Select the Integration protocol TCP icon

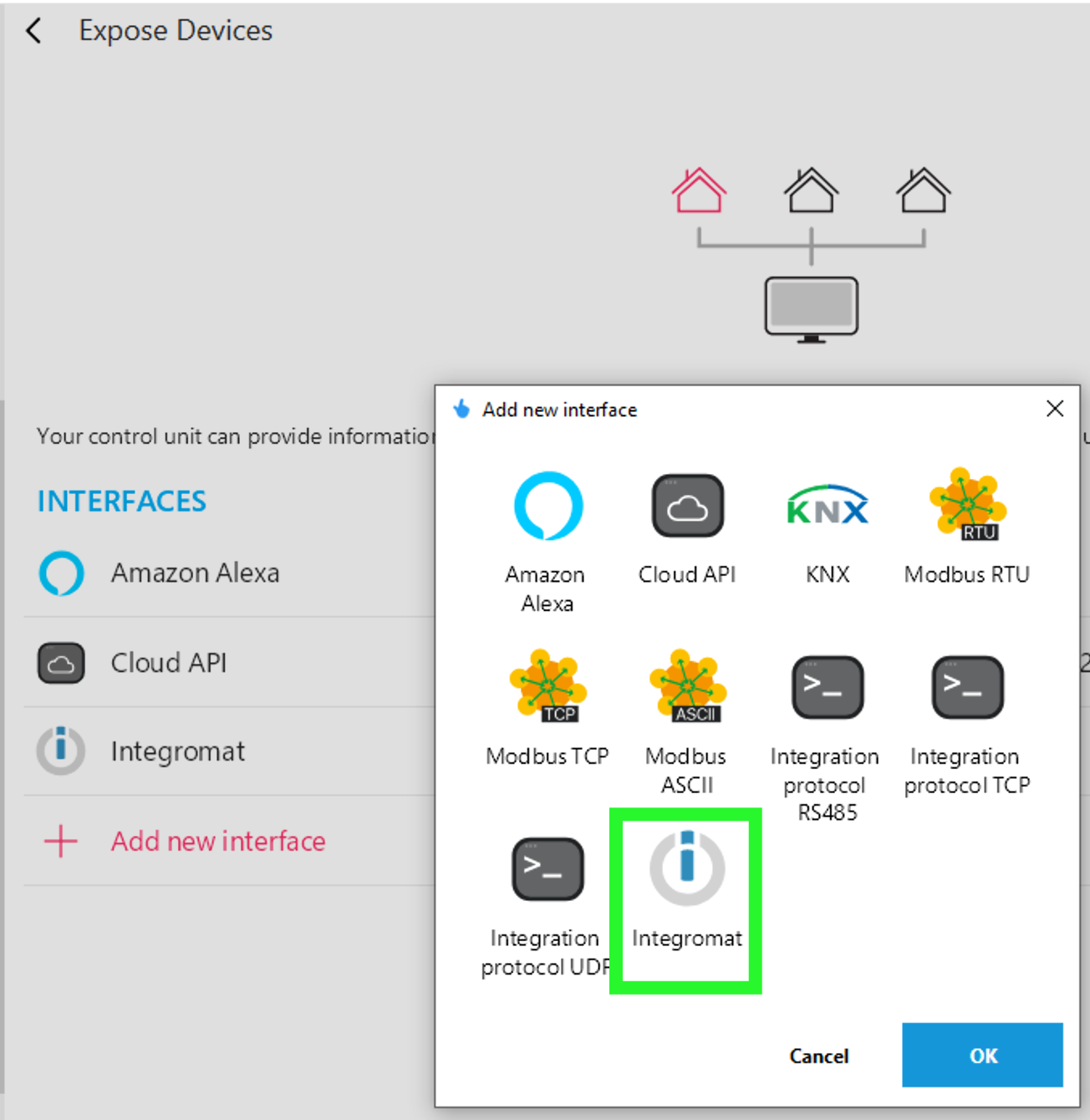tap(966, 687)
